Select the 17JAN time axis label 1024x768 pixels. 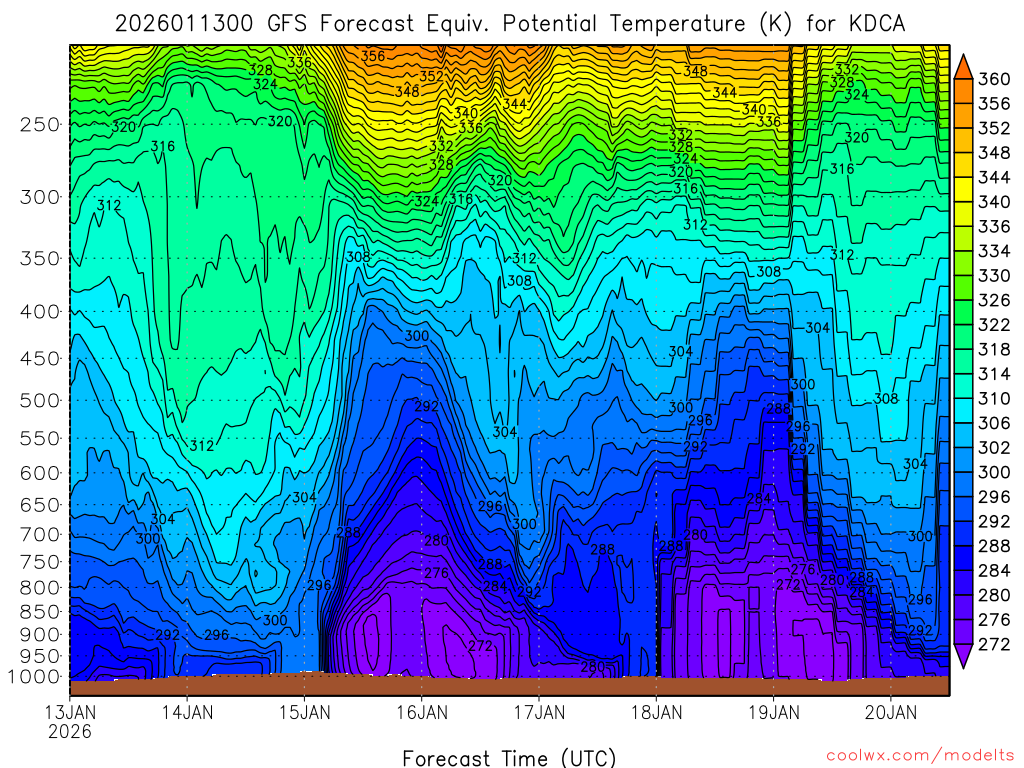coord(539,712)
